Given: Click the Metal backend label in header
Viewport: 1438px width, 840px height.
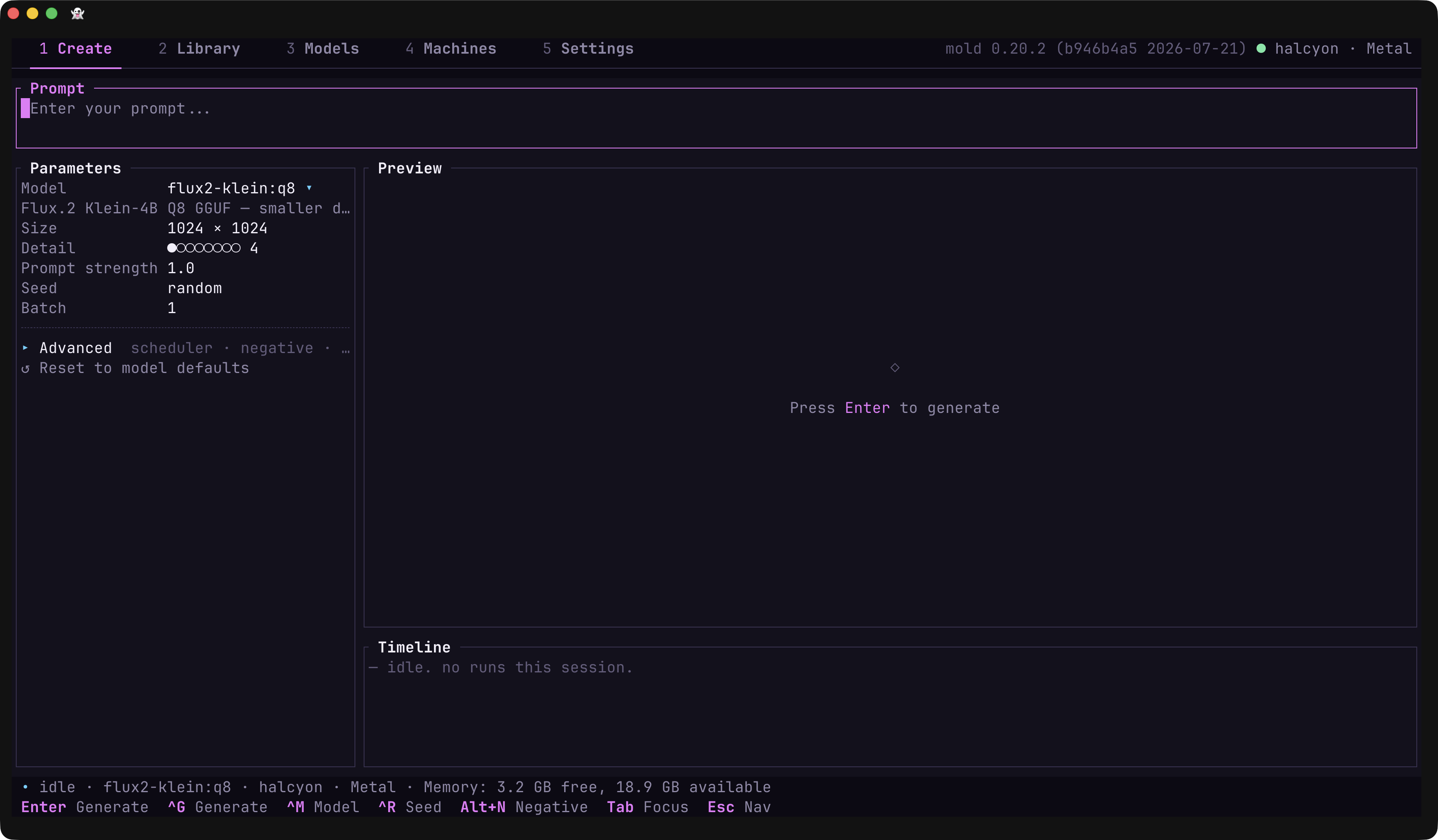Looking at the screenshot, I should coord(1389,49).
